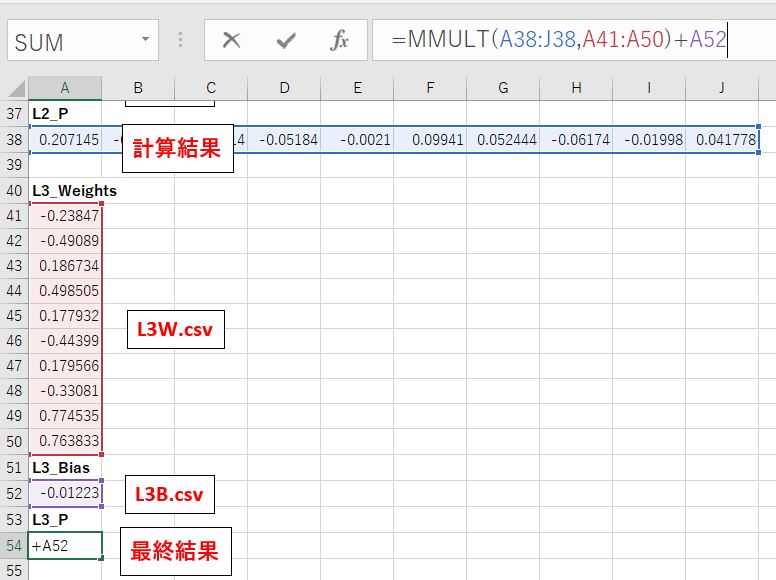
Task: Click the Enter checkmark formula button
Action: [x=286, y=41]
